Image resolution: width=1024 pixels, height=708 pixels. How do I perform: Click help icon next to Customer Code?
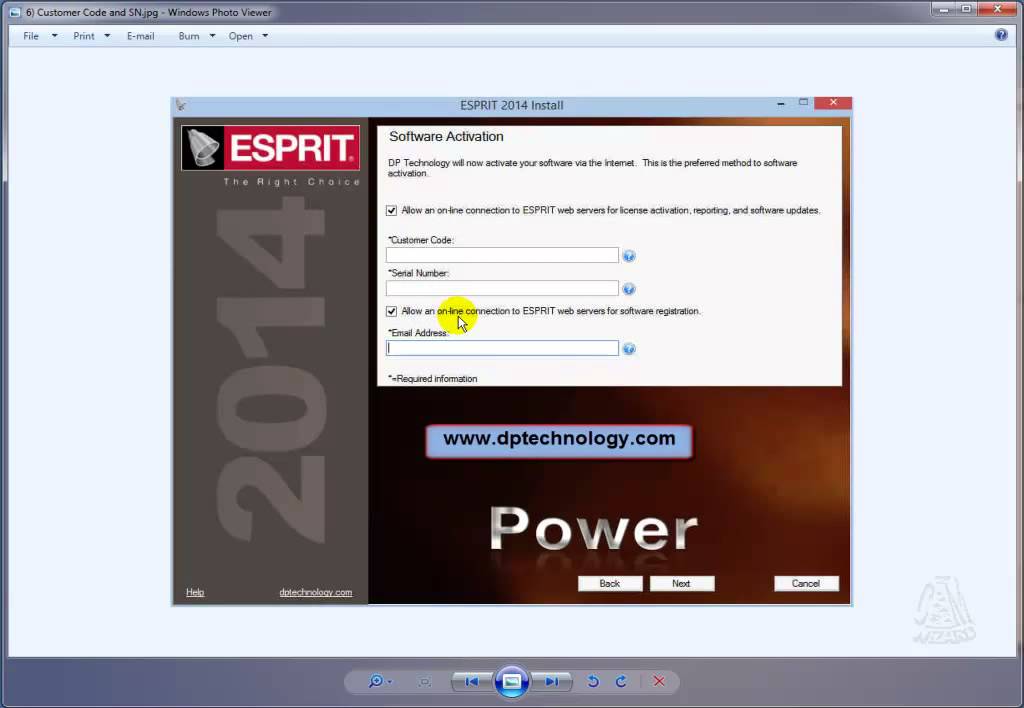click(x=629, y=256)
